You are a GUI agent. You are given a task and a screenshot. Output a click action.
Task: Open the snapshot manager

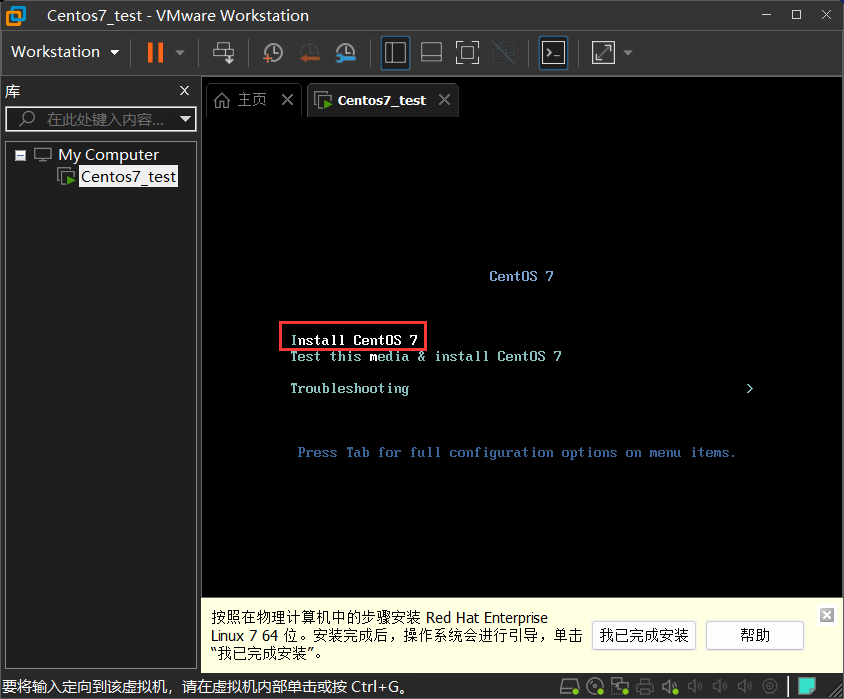point(345,52)
